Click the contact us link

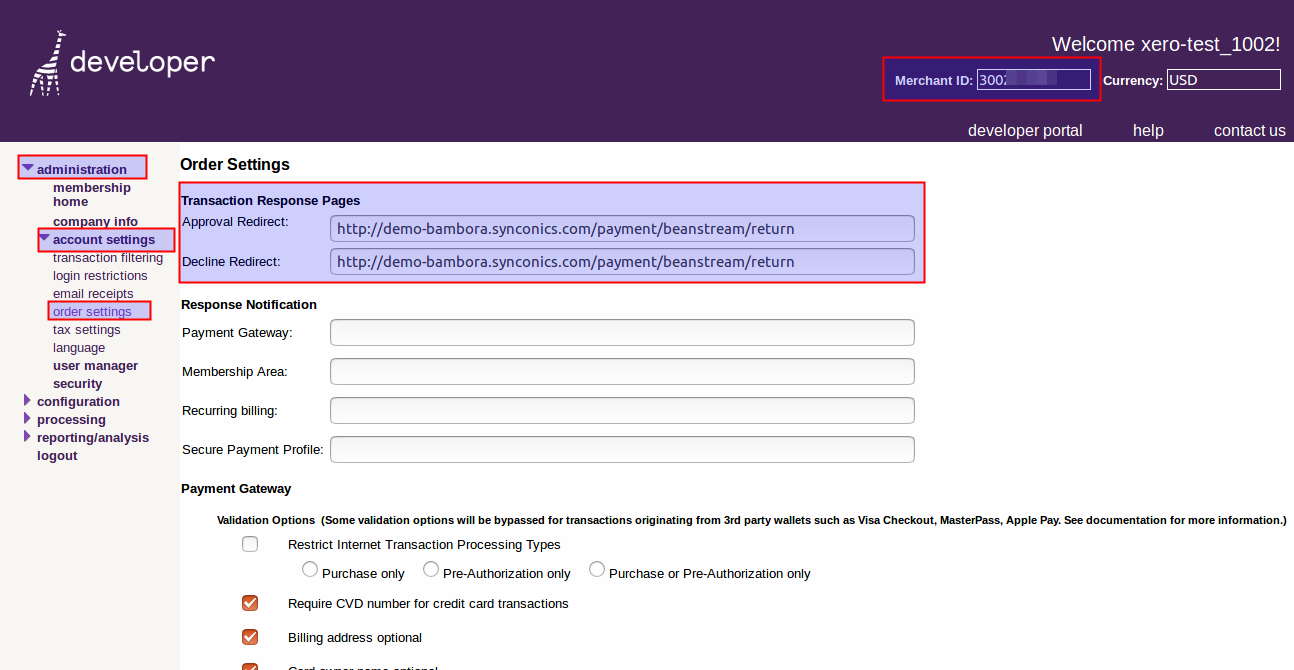(x=1249, y=130)
